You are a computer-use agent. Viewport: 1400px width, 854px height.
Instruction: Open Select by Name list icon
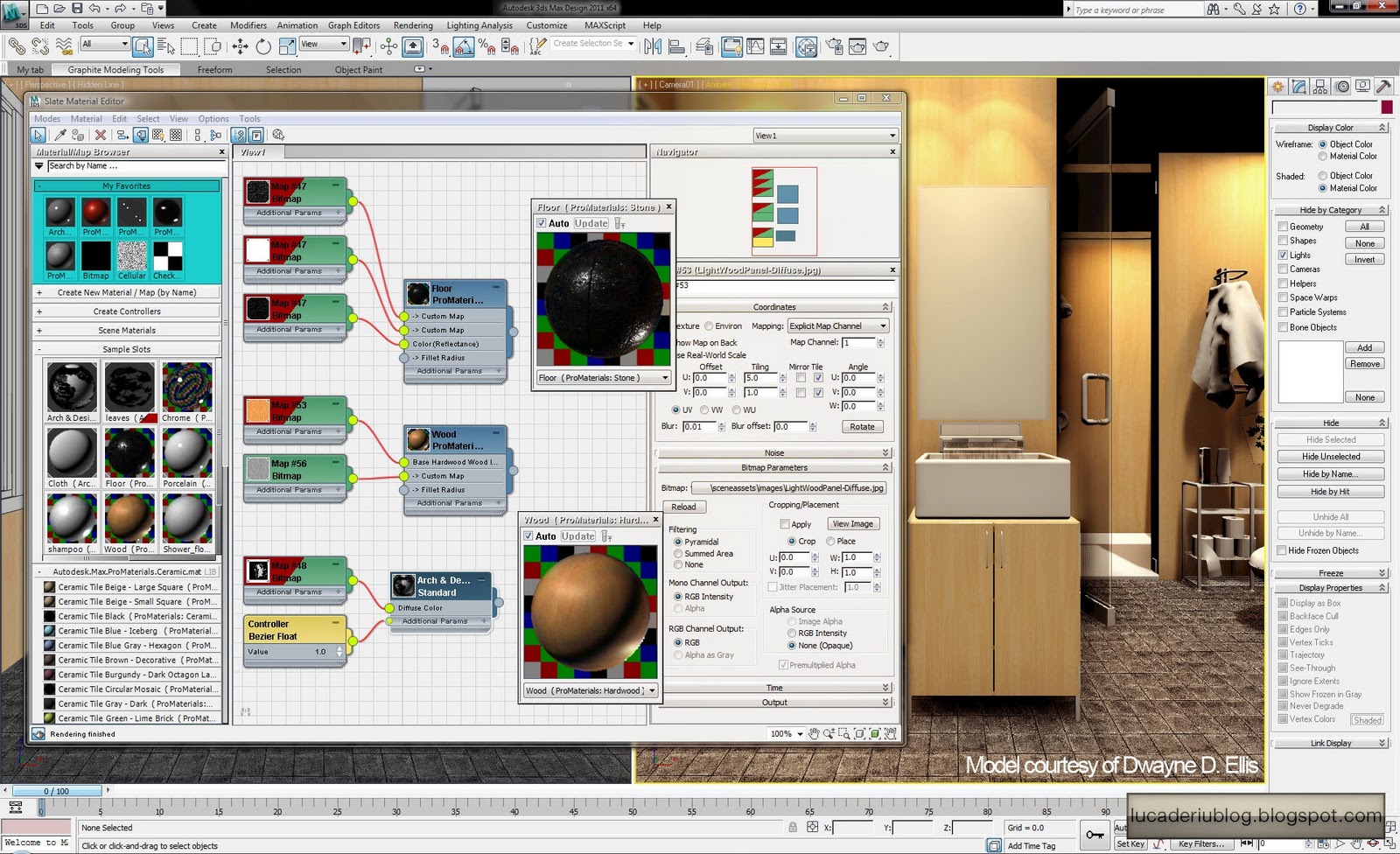tap(165, 46)
